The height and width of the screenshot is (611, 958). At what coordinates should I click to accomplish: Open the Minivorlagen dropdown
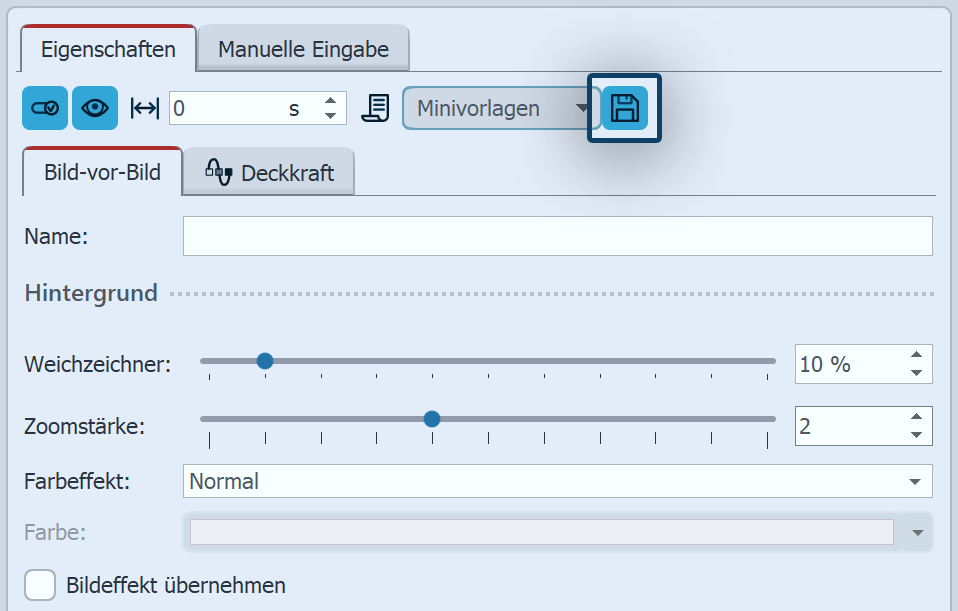point(500,108)
